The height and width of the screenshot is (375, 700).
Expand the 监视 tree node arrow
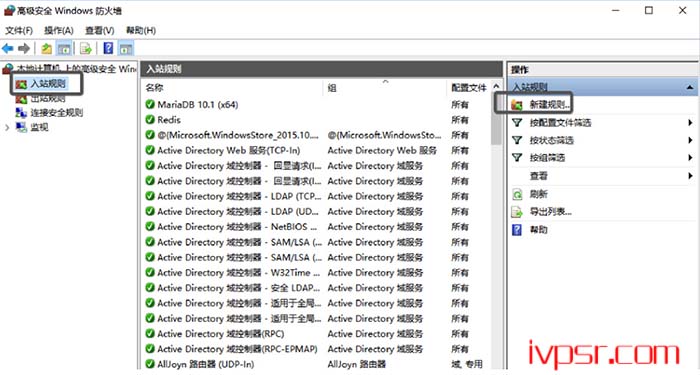(x=7, y=128)
